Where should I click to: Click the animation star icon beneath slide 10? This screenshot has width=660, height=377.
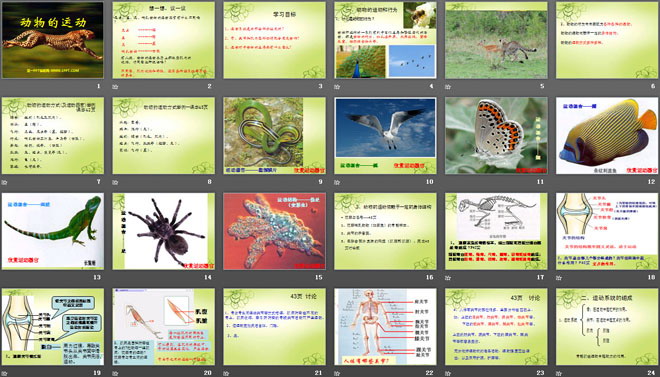337,182
